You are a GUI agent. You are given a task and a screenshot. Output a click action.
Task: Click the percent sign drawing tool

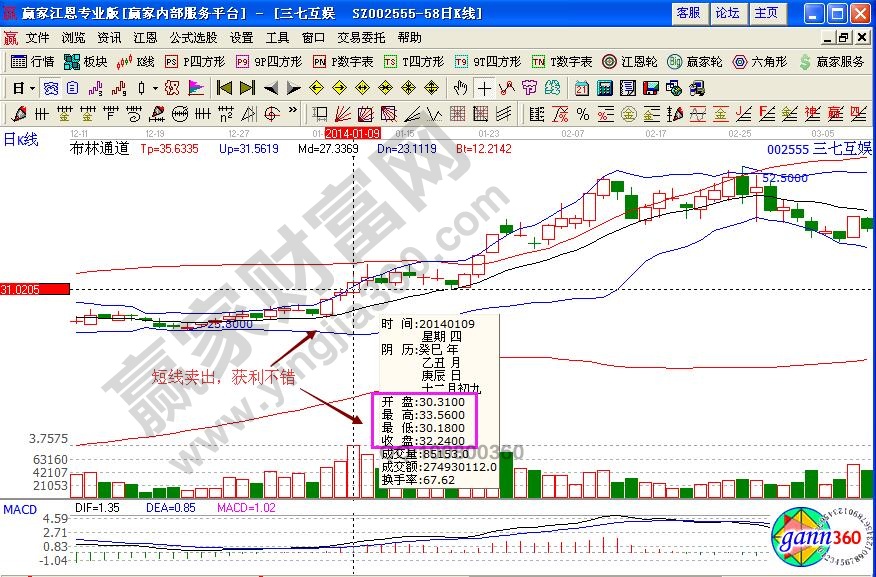(583, 112)
